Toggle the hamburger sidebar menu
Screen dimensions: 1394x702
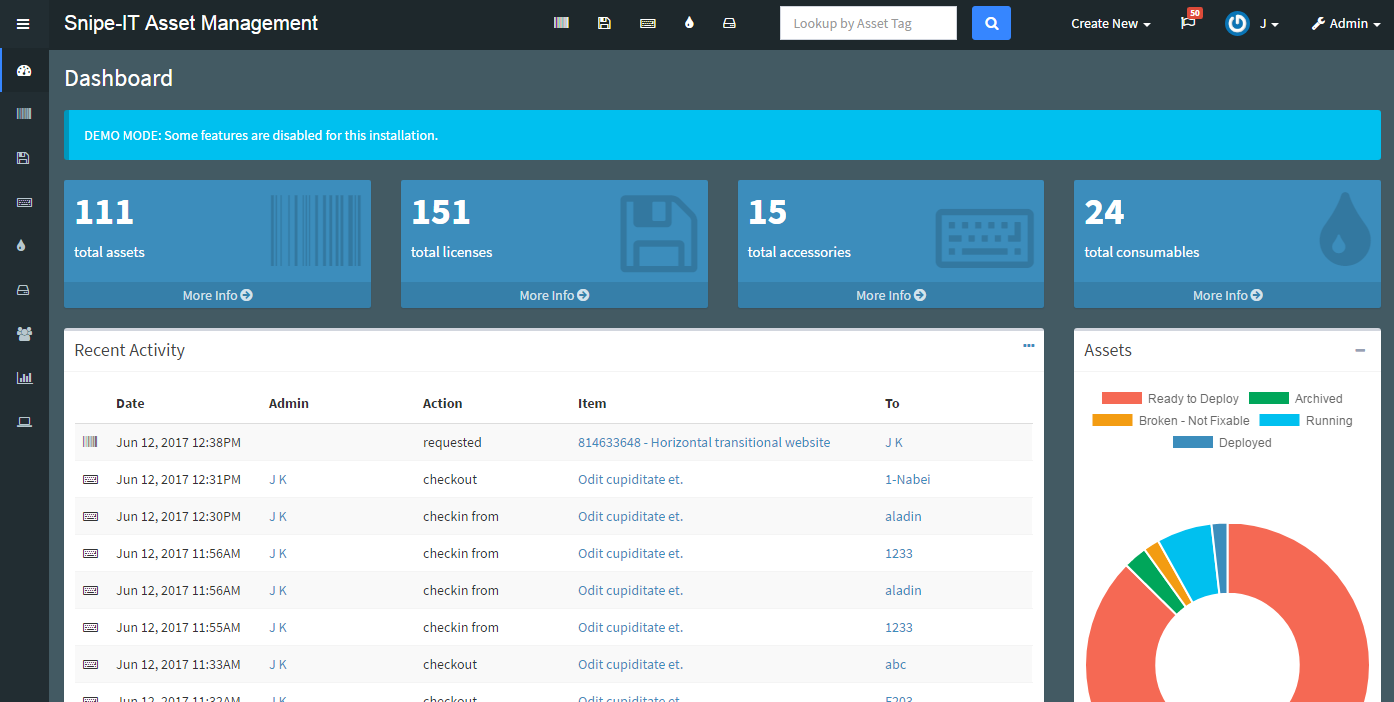23,24
